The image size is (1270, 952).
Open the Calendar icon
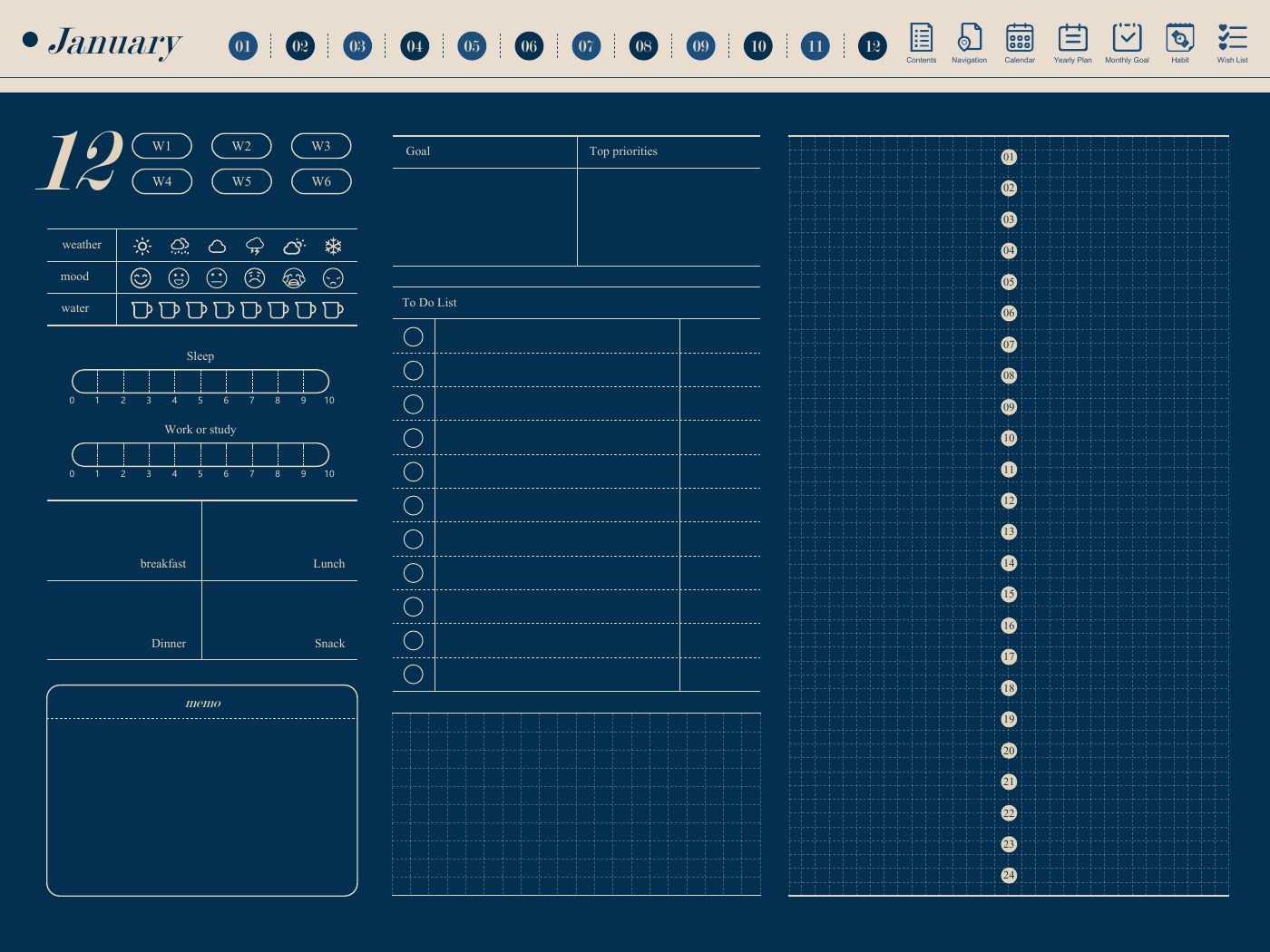coord(1020,43)
